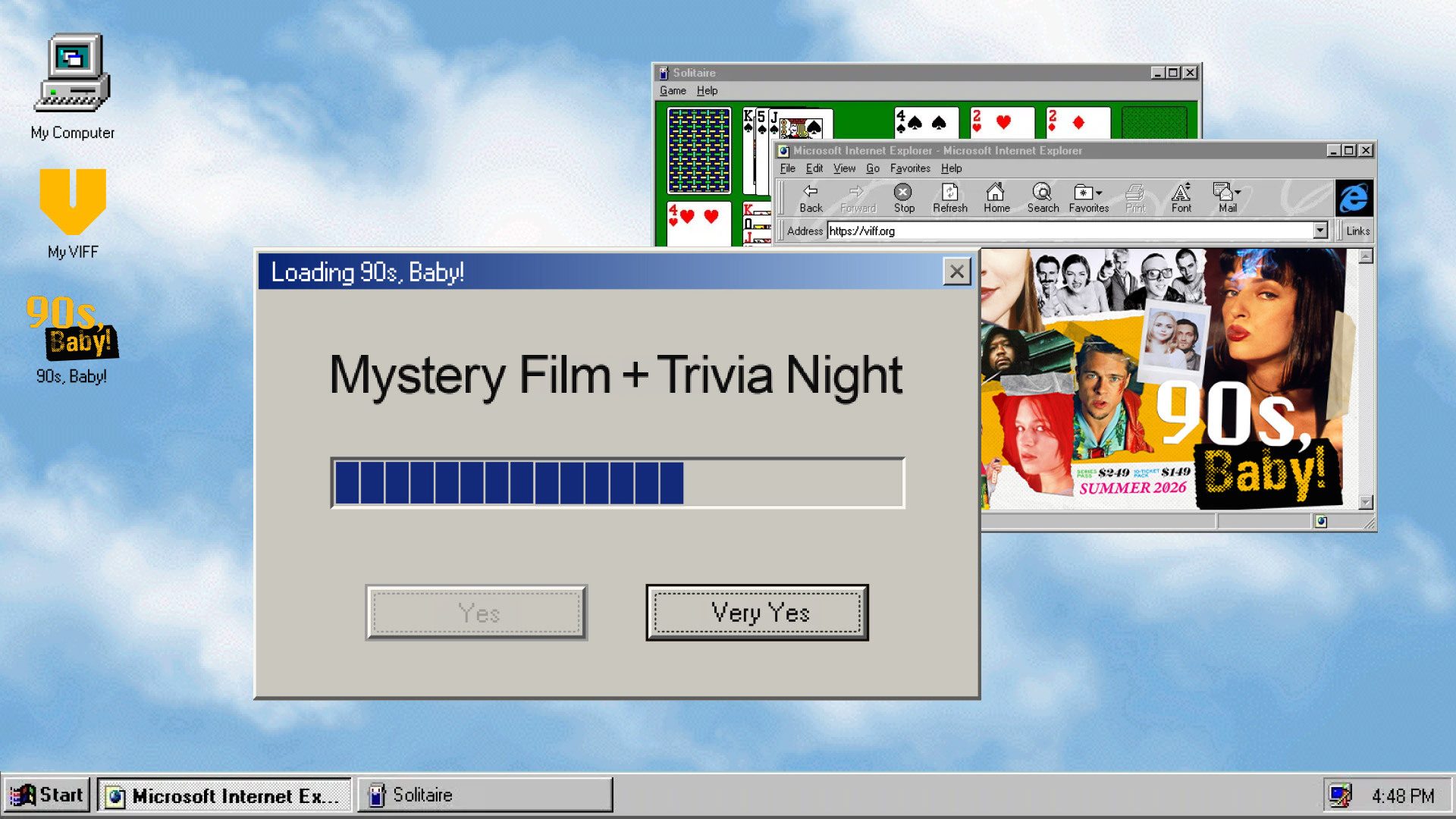
Task: Click the Very Yes button
Action: click(757, 613)
